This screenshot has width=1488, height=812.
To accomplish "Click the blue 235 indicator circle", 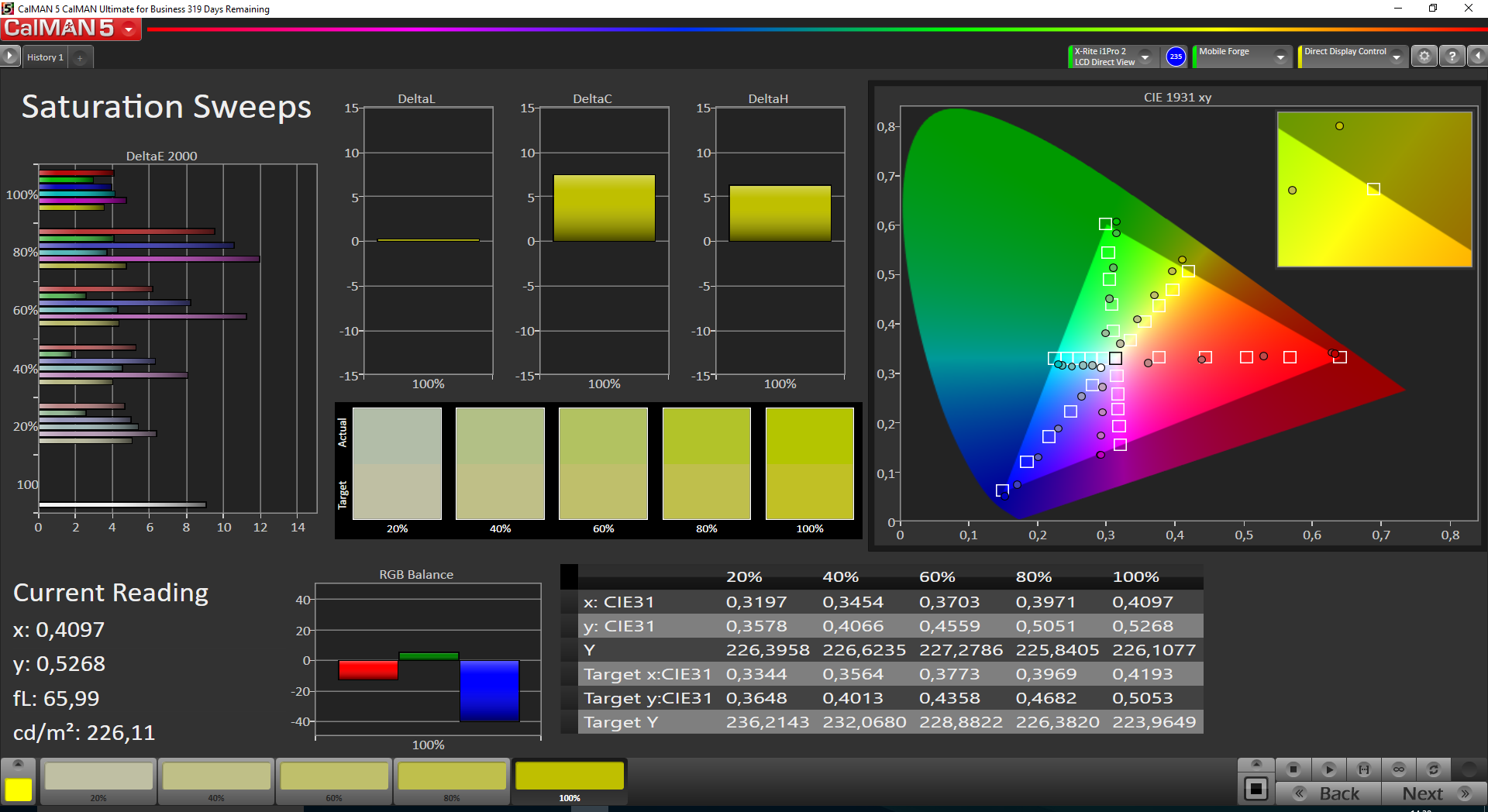I will (x=1176, y=57).
